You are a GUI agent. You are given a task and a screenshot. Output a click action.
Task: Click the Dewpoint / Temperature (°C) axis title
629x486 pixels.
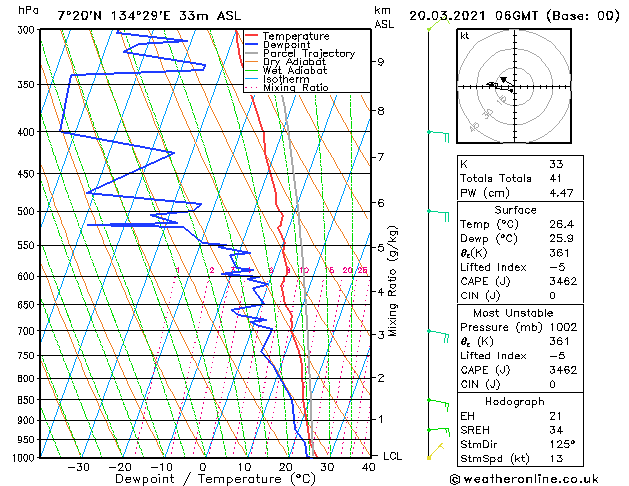(215, 479)
